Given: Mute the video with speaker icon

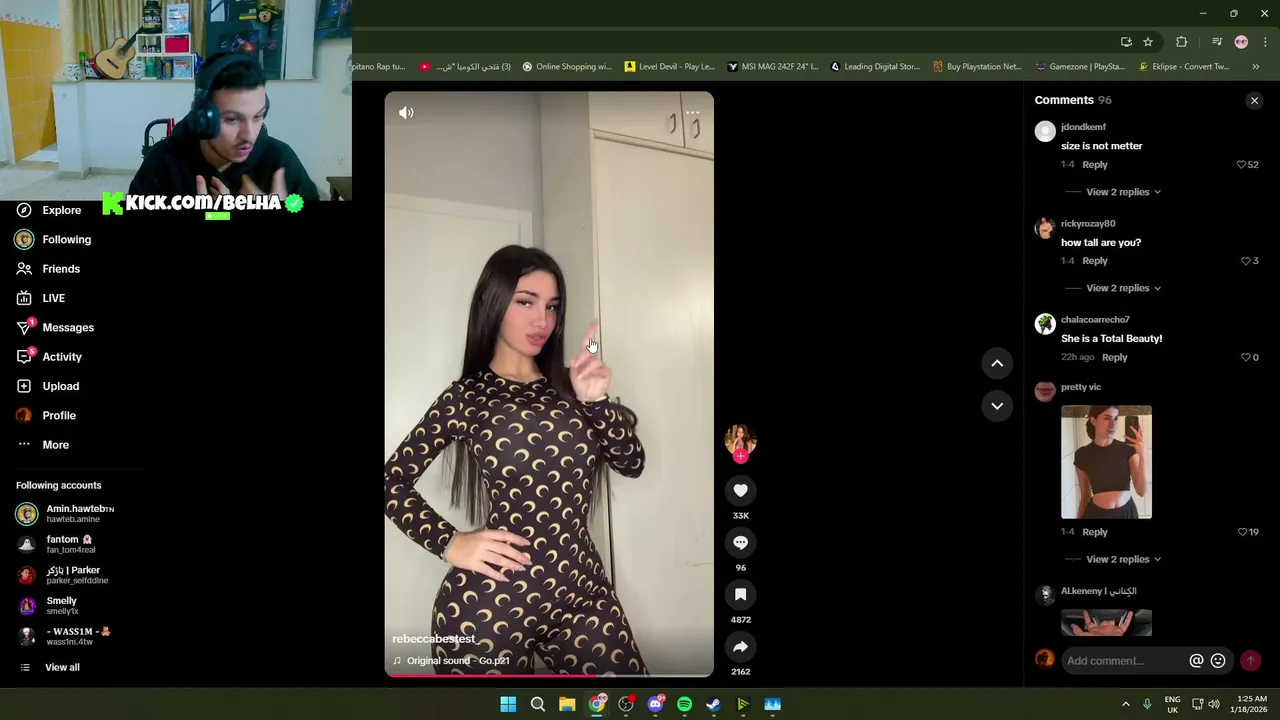Looking at the screenshot, I should pyautogui.click(x=406, y=113).
